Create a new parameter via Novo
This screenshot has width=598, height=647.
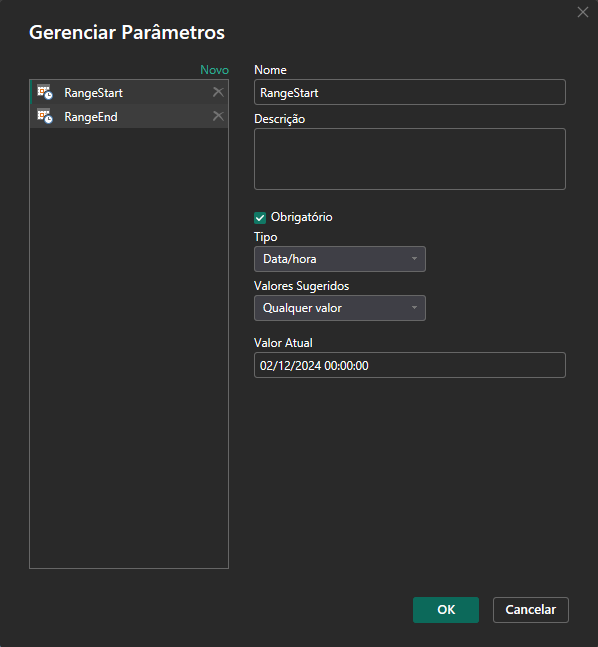tap(214, 70)
